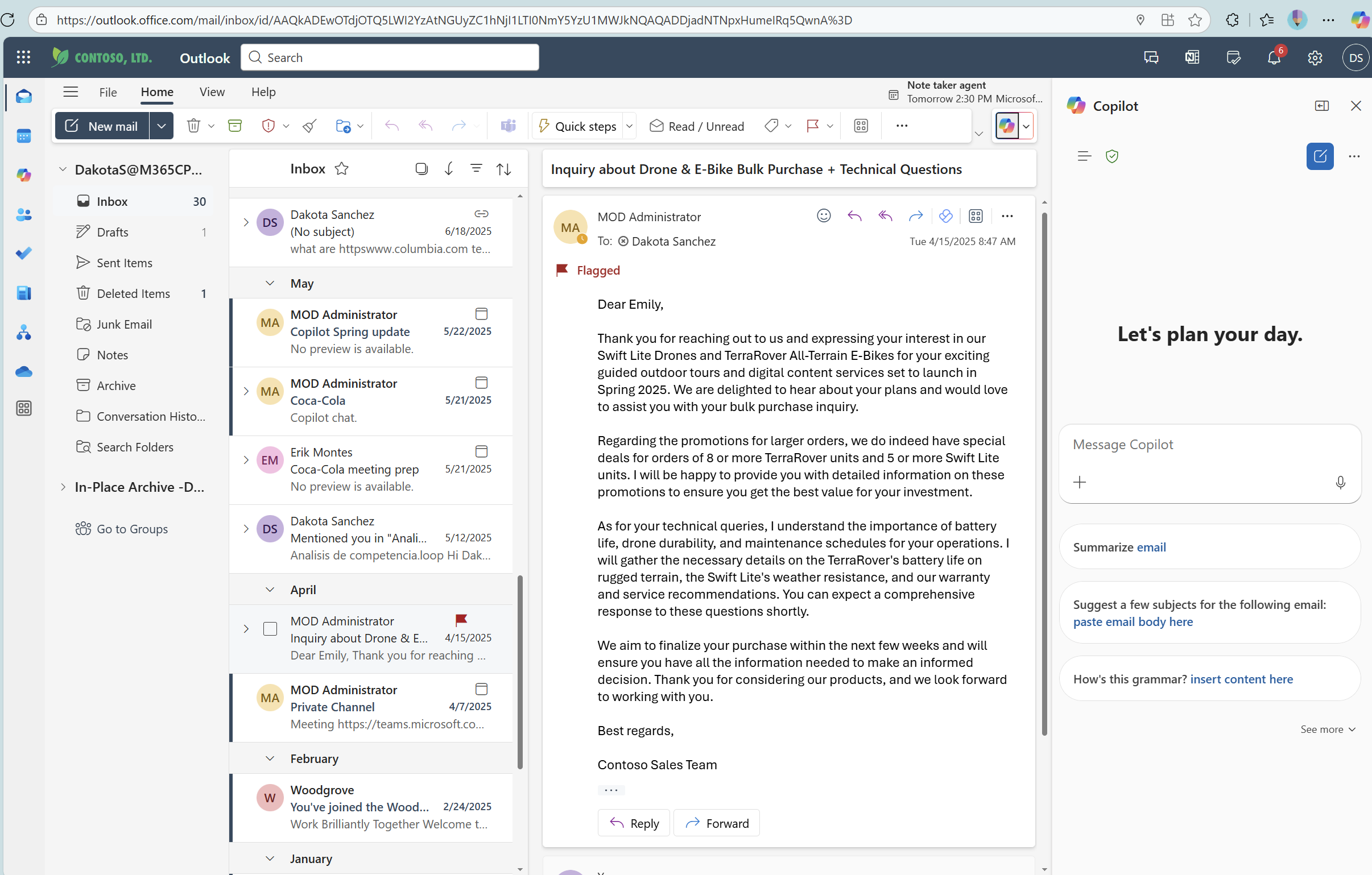Collapse the May group in the message list
Viewport: 1372px width, 875px height.
270,283
